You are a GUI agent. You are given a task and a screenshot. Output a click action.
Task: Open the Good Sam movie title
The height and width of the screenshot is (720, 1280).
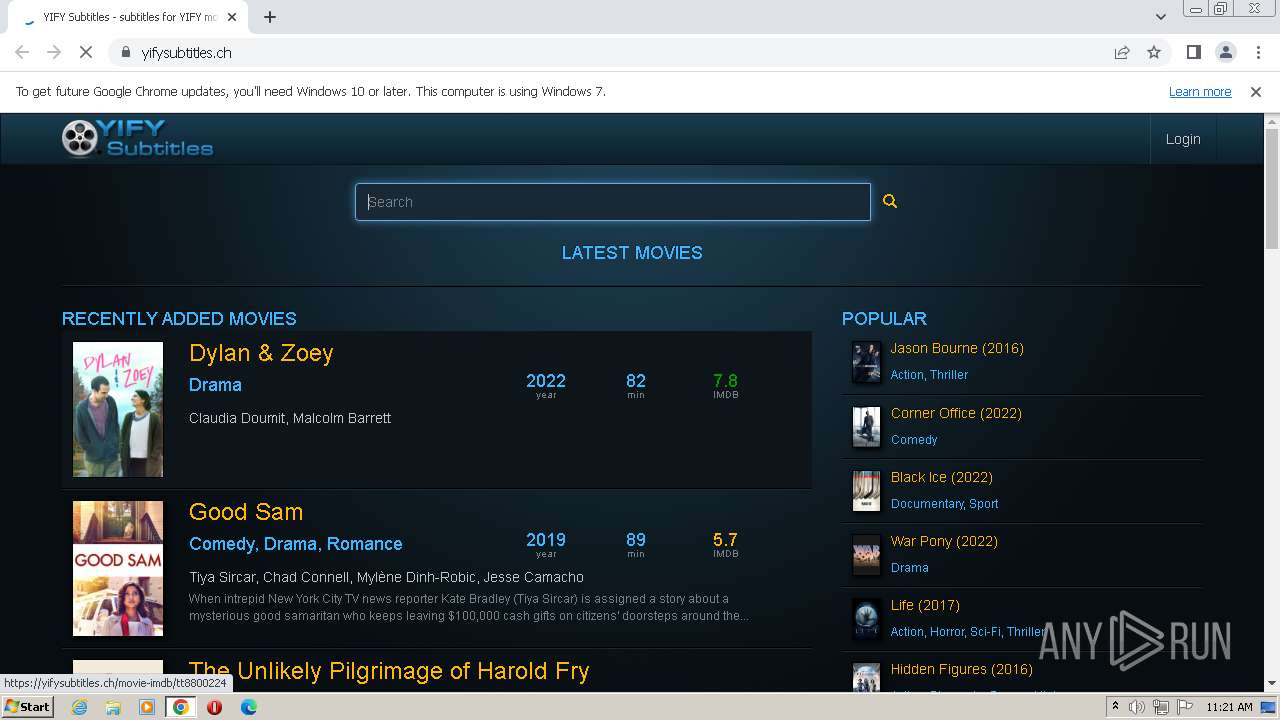coord(246,512)
